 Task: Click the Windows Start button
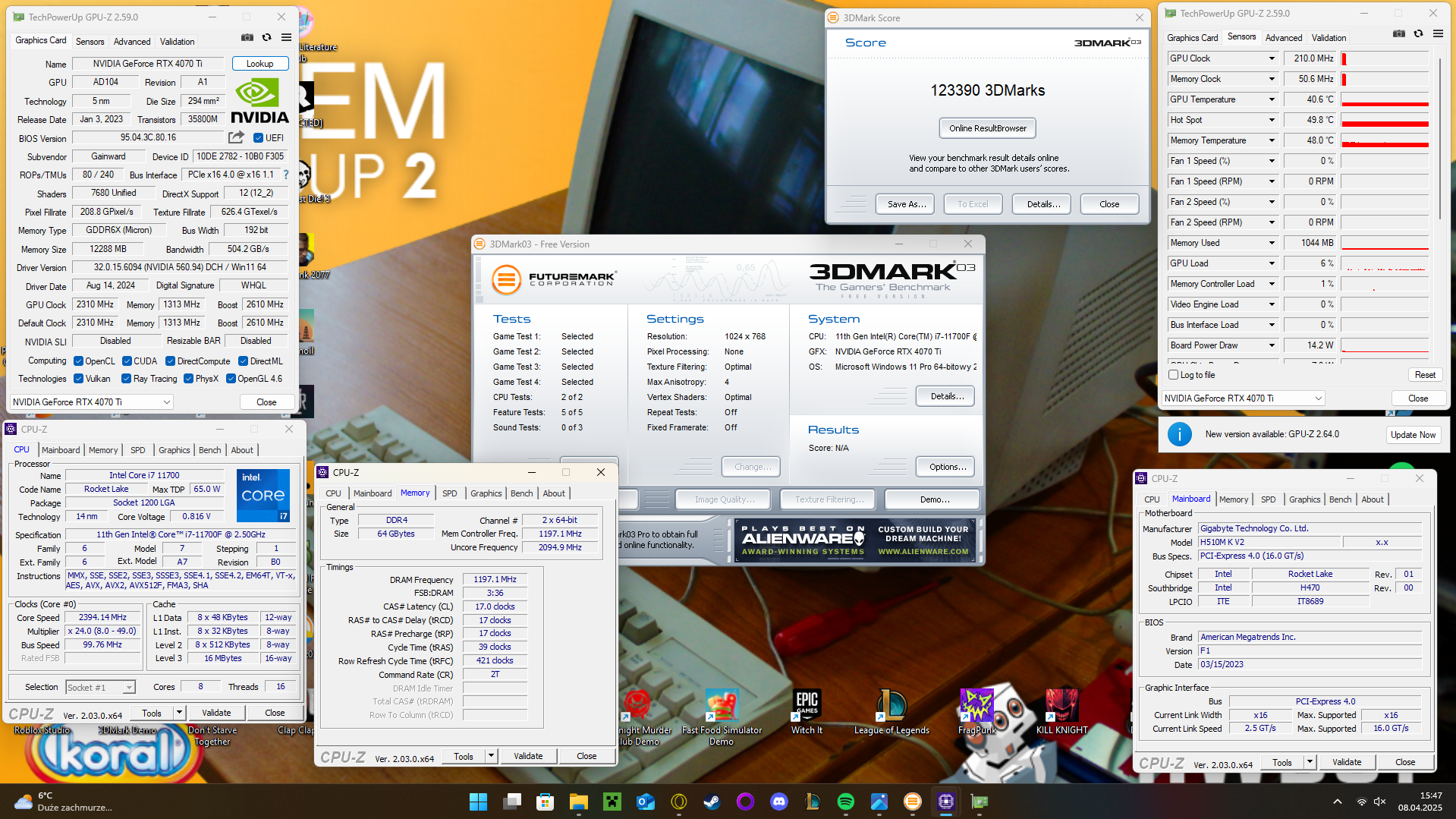pos(478,802)
